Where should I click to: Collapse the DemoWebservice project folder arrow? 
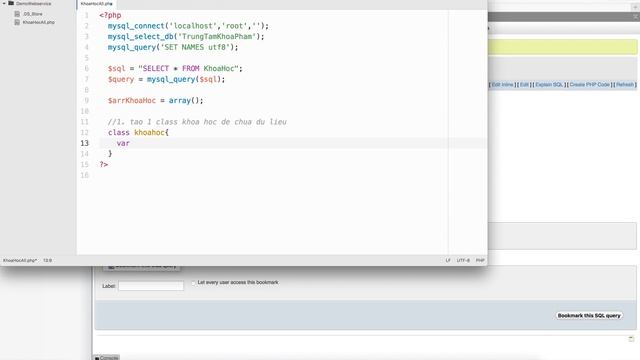click(x=4, y=3)
